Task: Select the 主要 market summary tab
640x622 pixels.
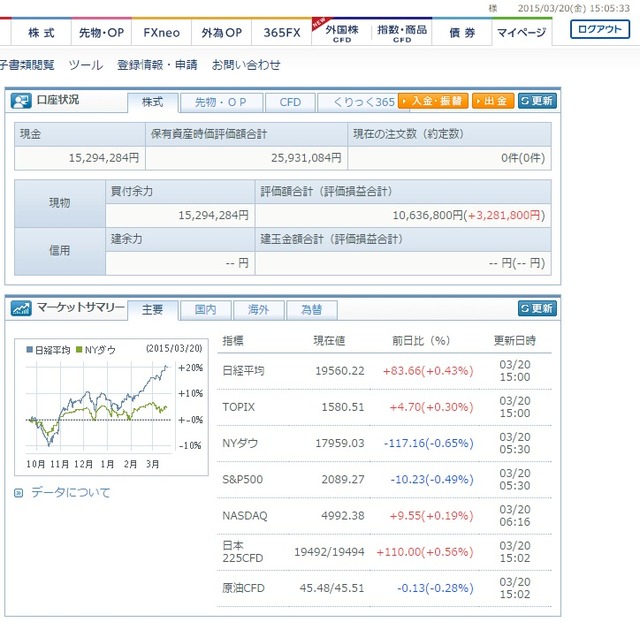Action: (x=153, y=310)
